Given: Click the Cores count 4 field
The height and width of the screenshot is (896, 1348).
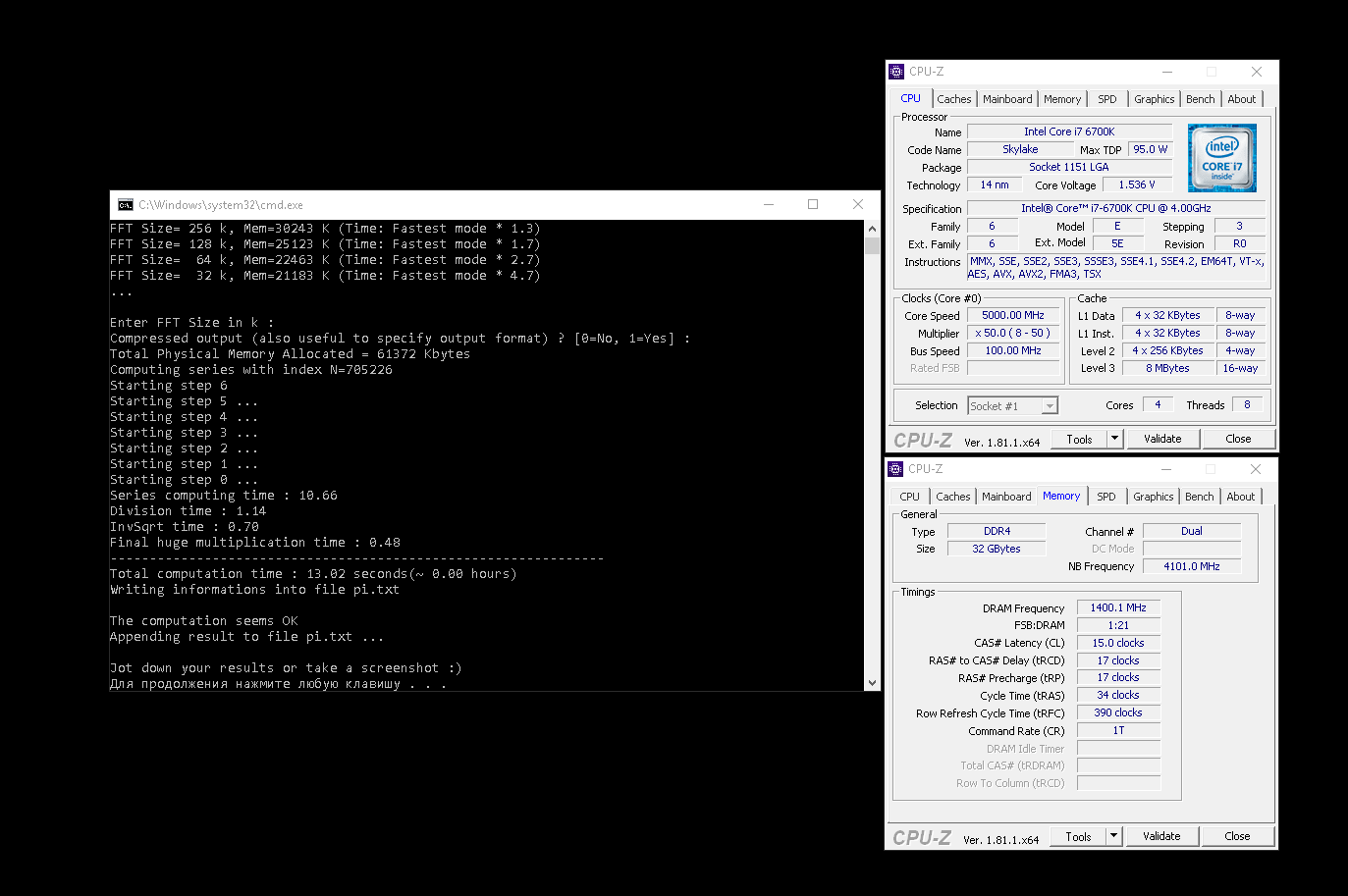Looking at the screenshot, I should 1158,404.
